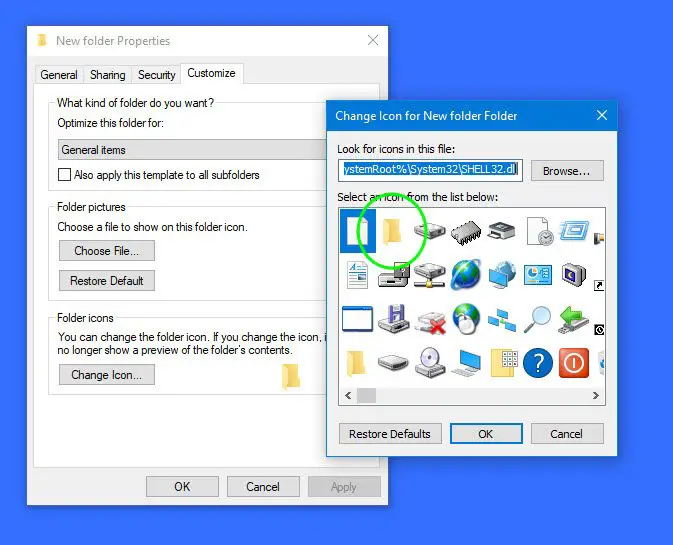This screenshot has height=545, width=673.
Task: Open the 'General items' optimize dropdown
Action: coord(192,150)
